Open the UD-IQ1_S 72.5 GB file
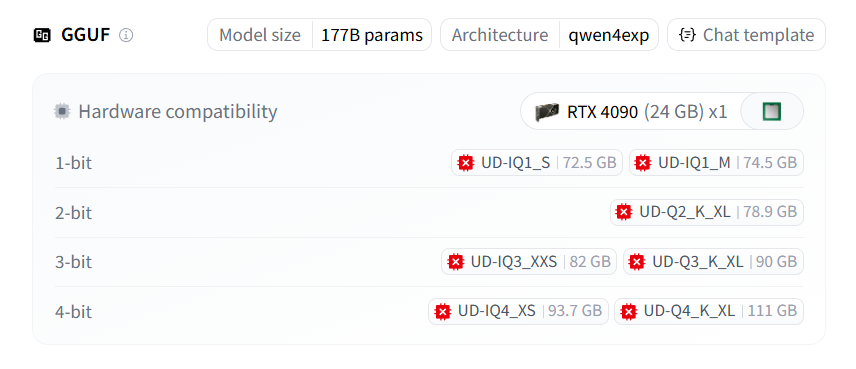Viewport: 856px width, 369px height. (x=537, y=163)
